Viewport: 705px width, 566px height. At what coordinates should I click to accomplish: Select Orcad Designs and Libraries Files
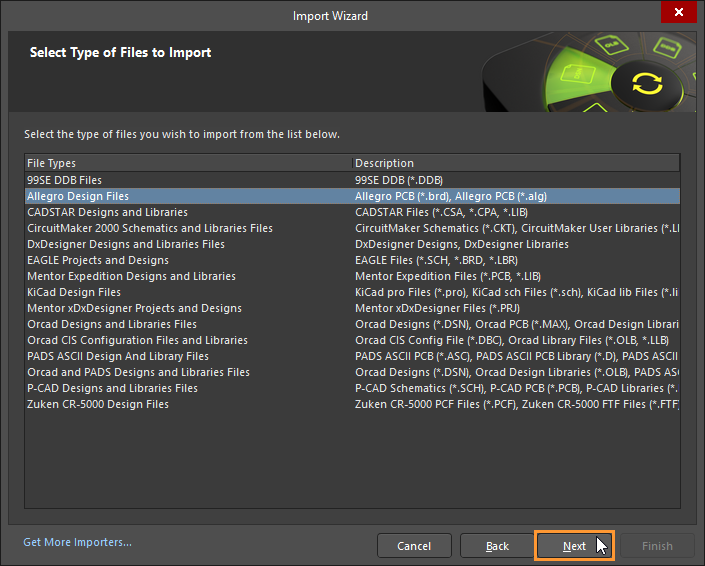pyautogui.click(x=112, y=324)
